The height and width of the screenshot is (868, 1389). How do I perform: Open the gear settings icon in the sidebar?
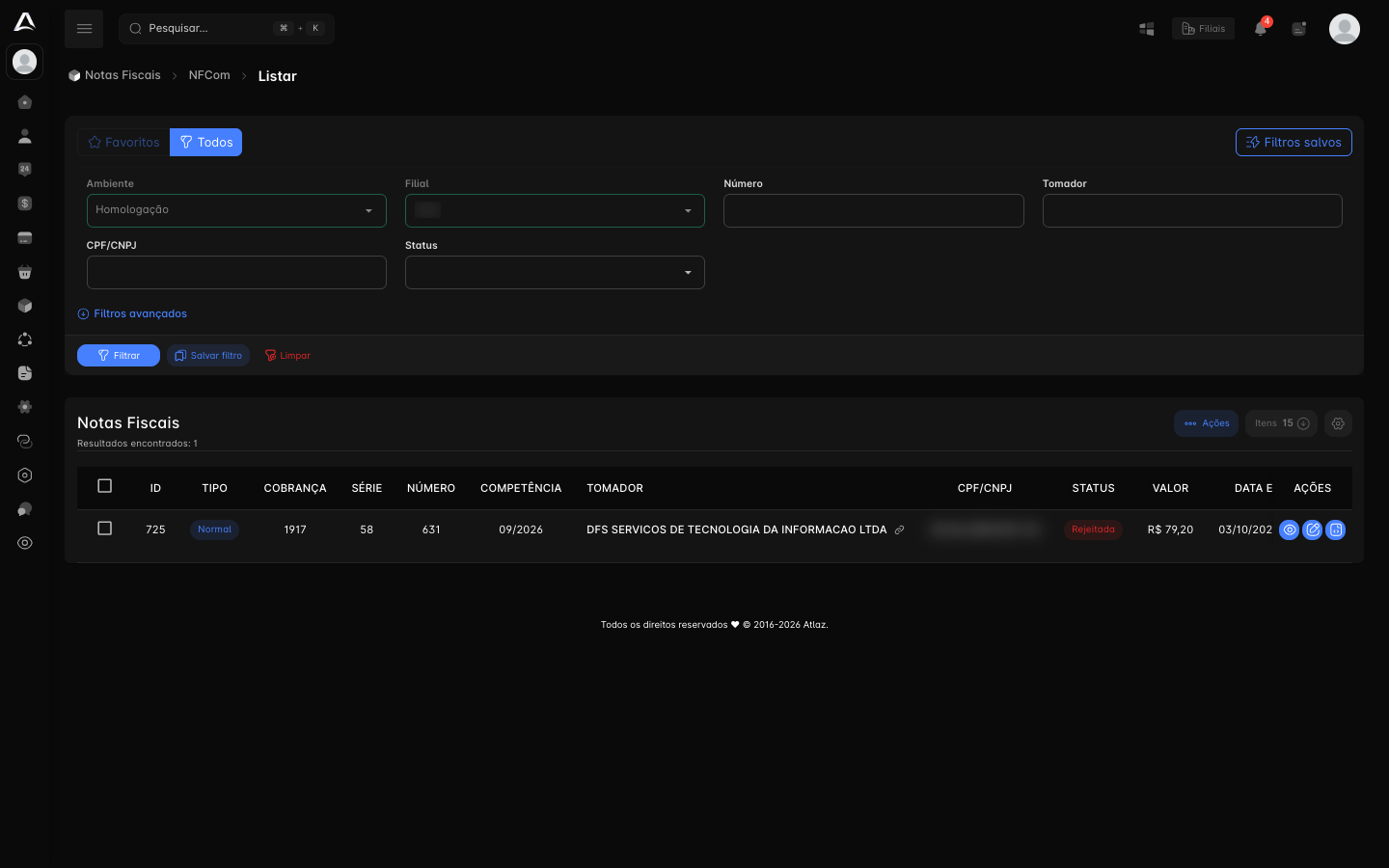[x=25, y=407]
